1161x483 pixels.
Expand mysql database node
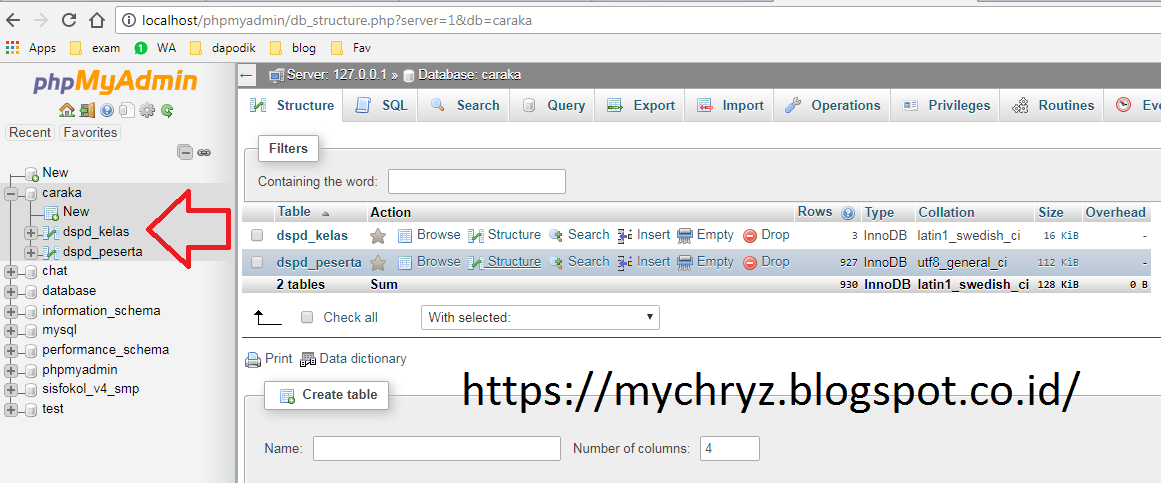point(11,330)
